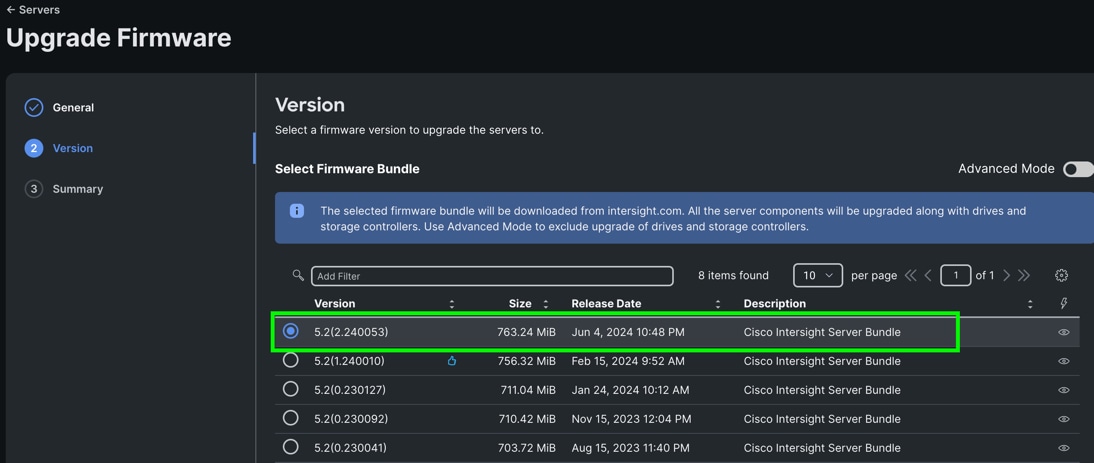The height and width of the screenshot is (463, 1094).
Task: Open the Summary wizard step
Action: 77,189
